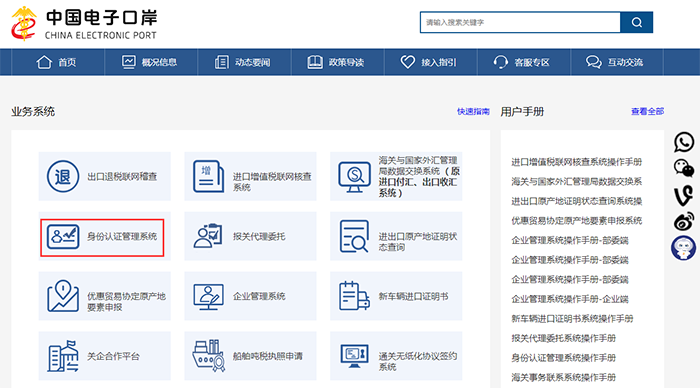Click home house icon in navigation bar
Image resolution: width=700 pixels, height=388 pixels.
[x=44, y=62]
